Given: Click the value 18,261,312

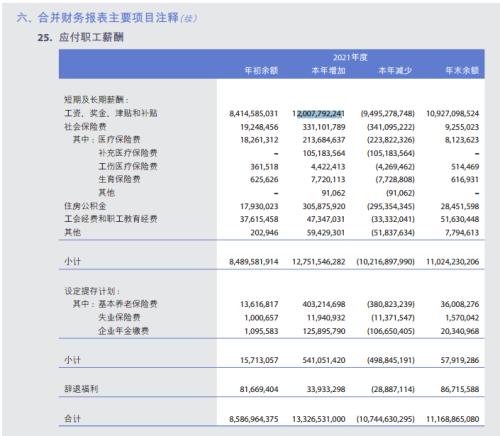Looking at the screenshot, I should [259, 140].
